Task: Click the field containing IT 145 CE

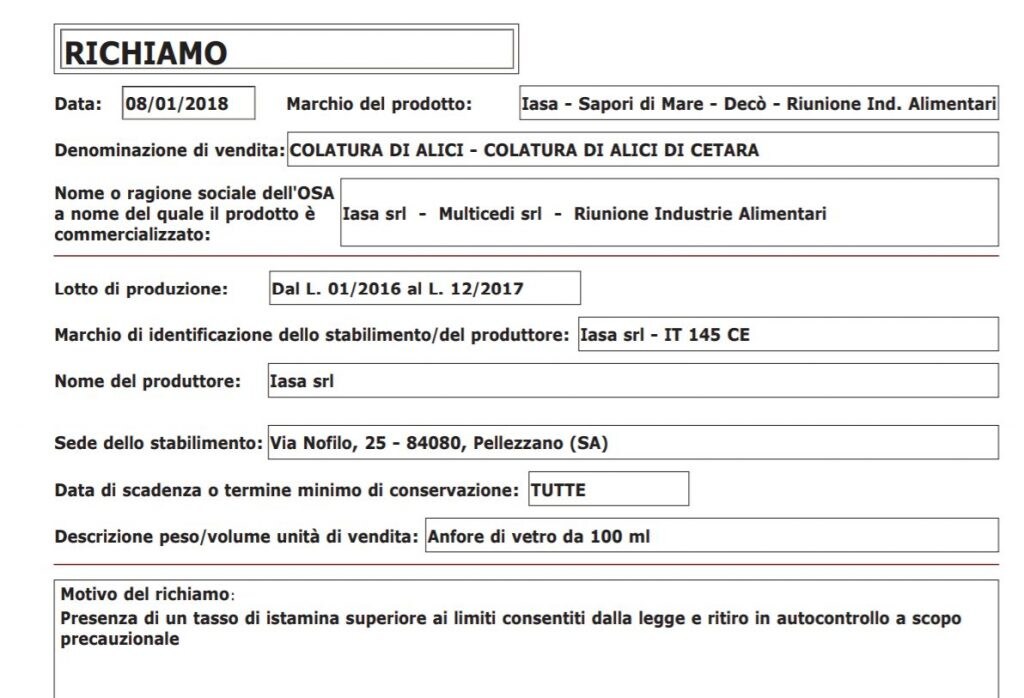Action: [x=788, y=334]
